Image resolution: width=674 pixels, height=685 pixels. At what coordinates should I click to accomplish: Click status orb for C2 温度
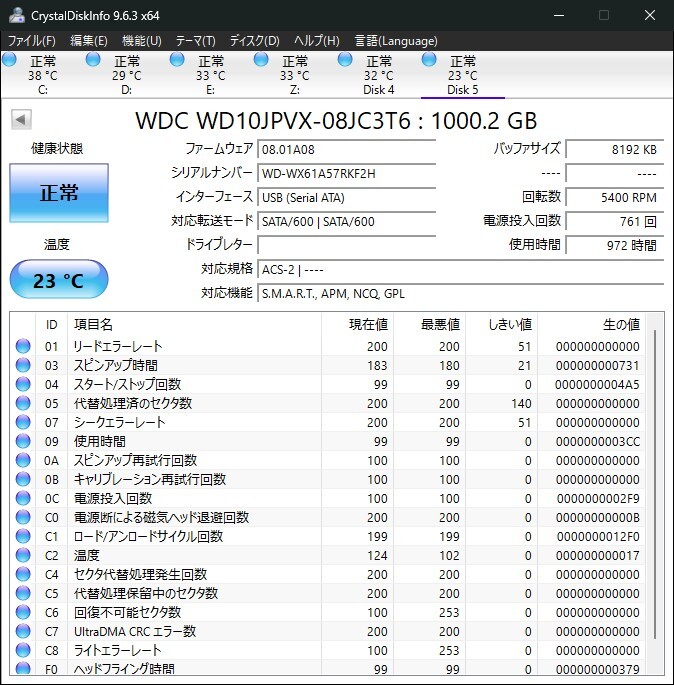(x=23, y=555)
